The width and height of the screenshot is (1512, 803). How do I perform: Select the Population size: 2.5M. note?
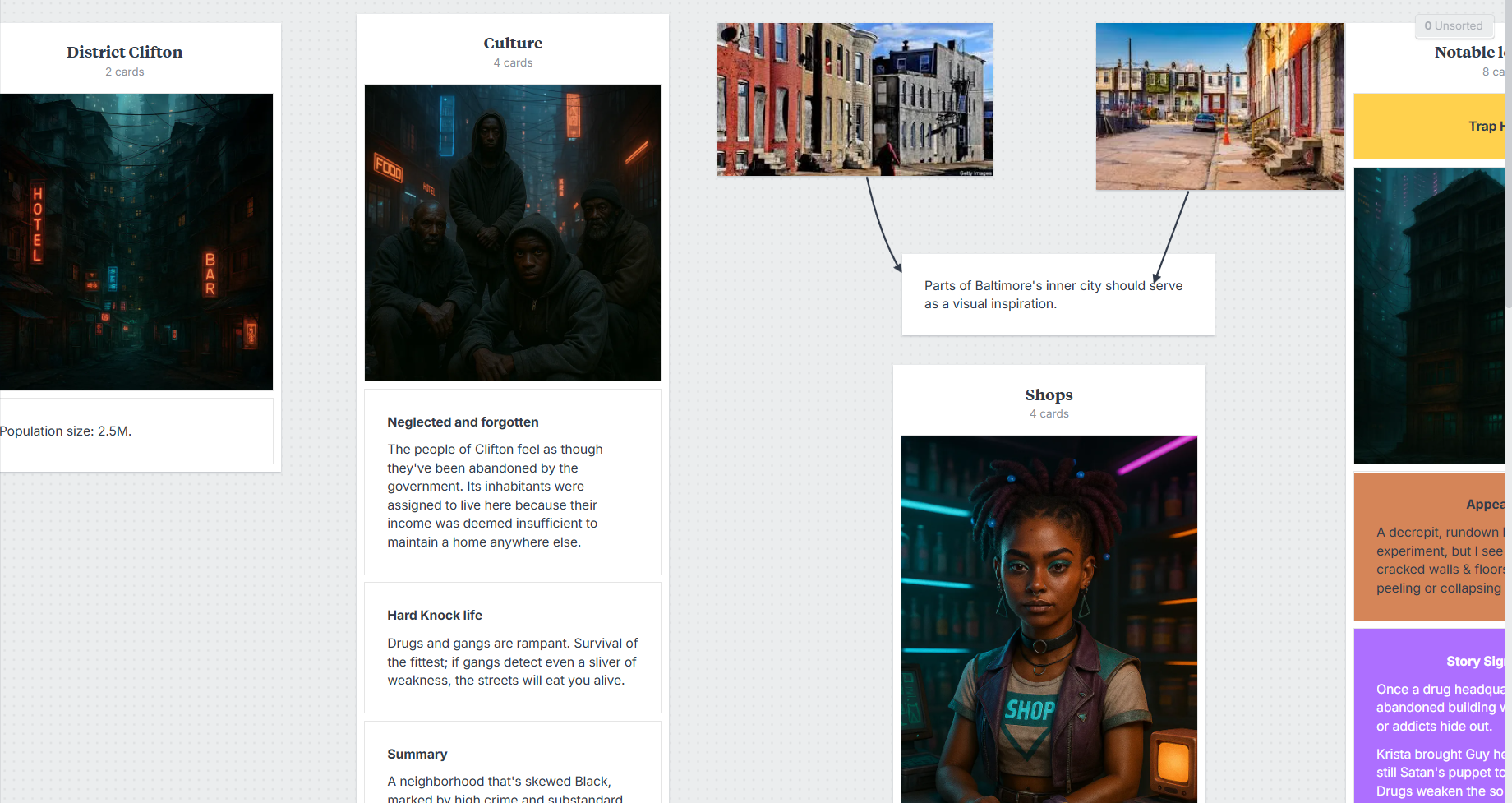(136, 431)
